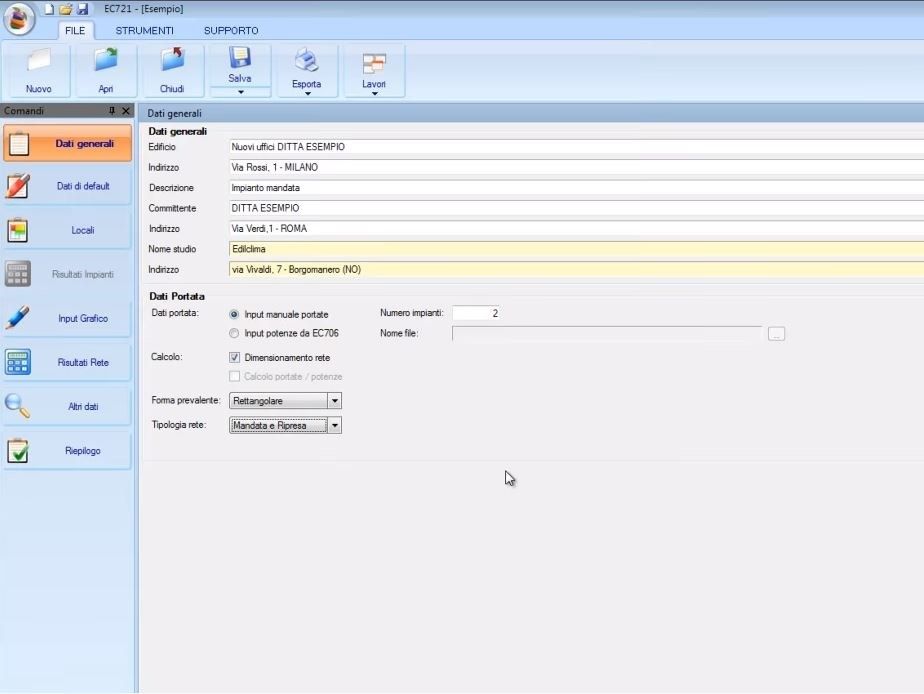
Task: Open the Input Grafico sidebar section
Action: [67, 318]
